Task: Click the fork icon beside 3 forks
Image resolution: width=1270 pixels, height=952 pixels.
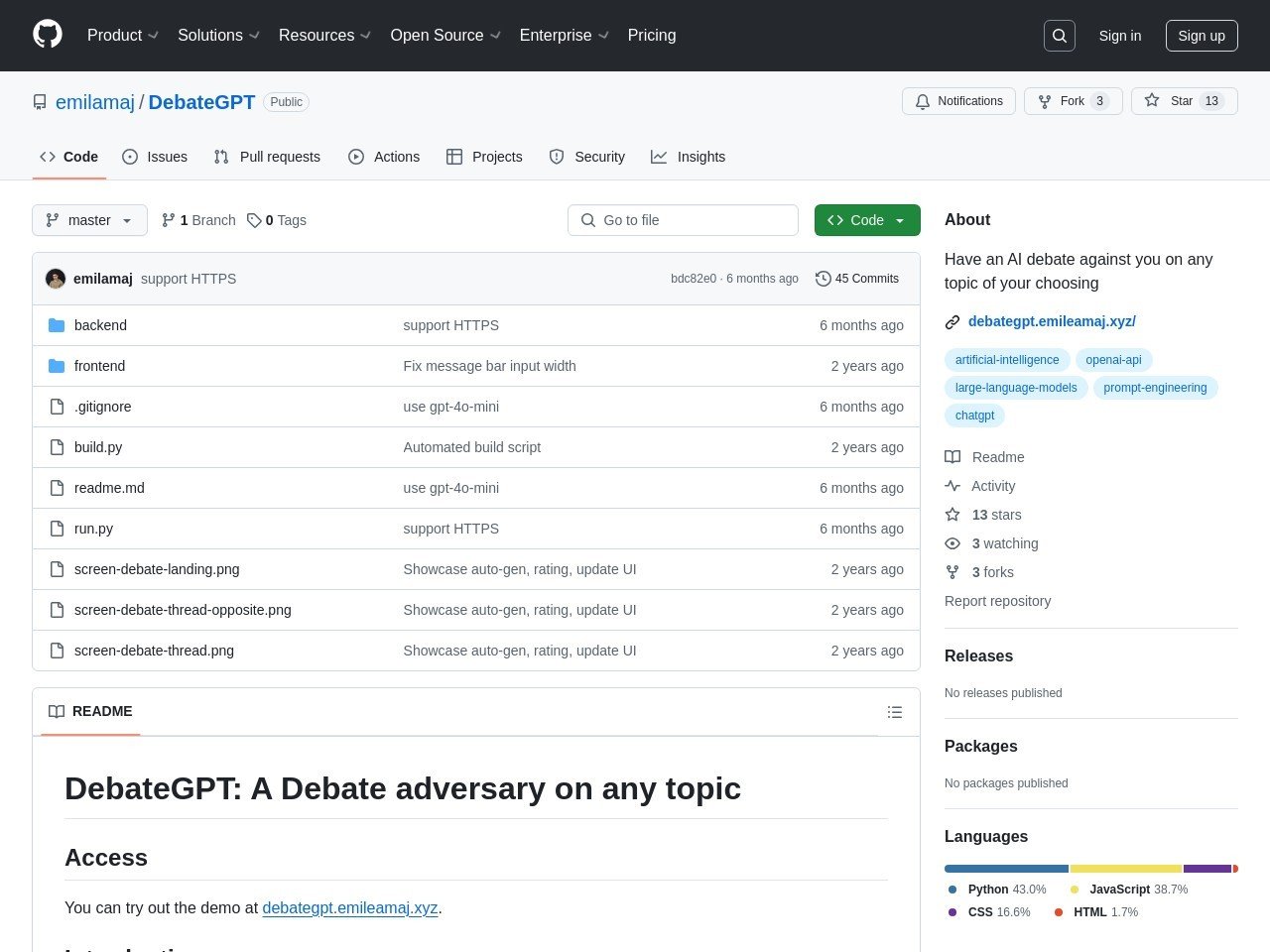Action: 952,572
